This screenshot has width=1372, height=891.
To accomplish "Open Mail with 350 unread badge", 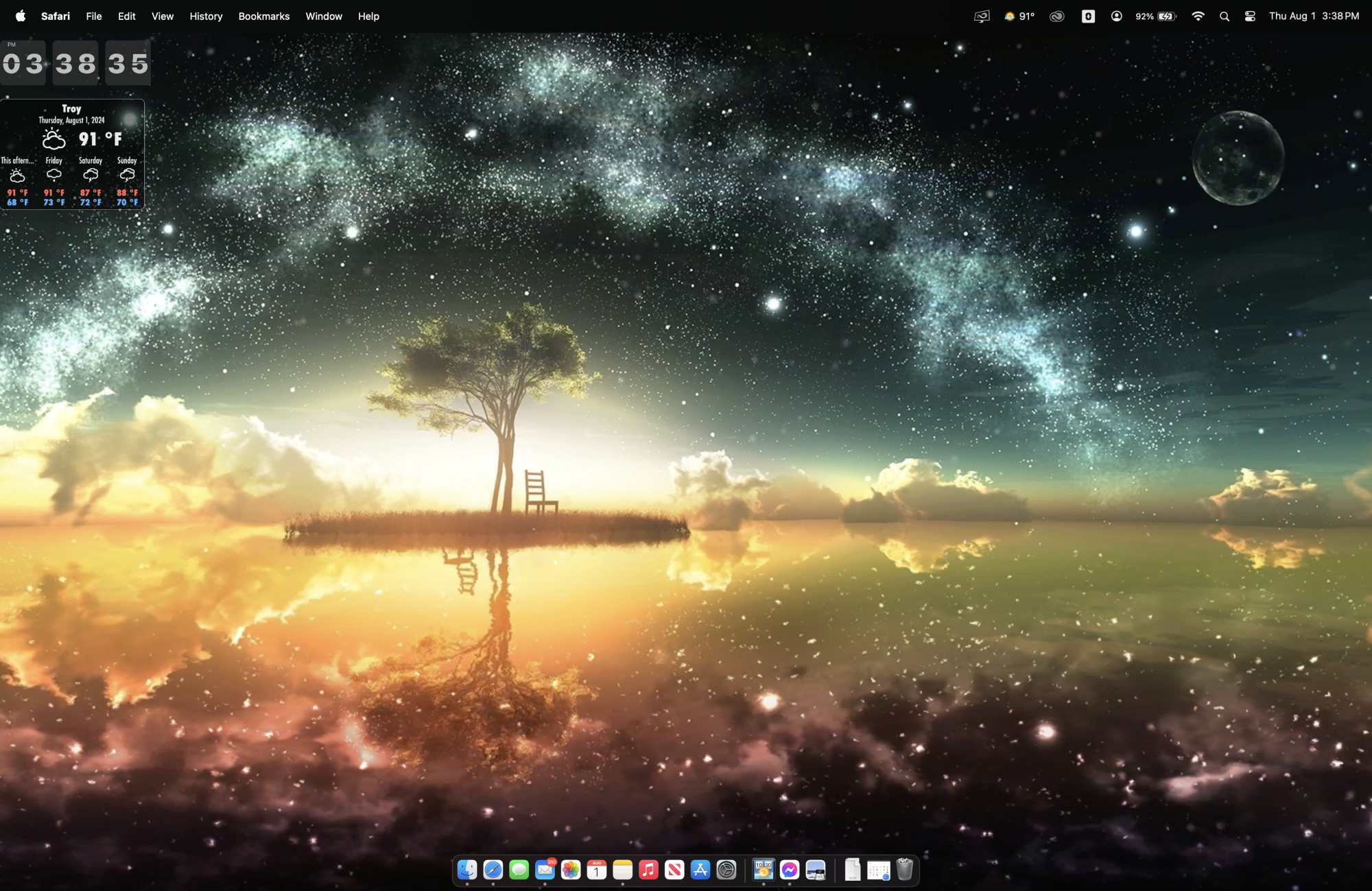I will tap(545, 870).
